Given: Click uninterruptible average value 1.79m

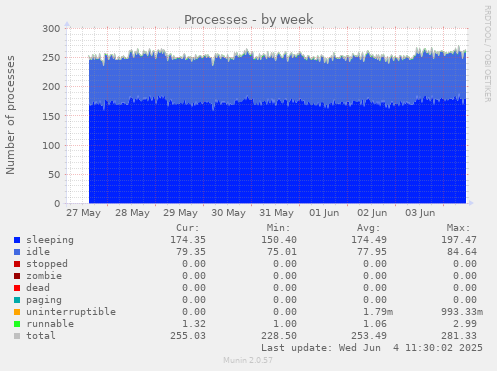Looking at the screenshot, I should click(378, 312).
